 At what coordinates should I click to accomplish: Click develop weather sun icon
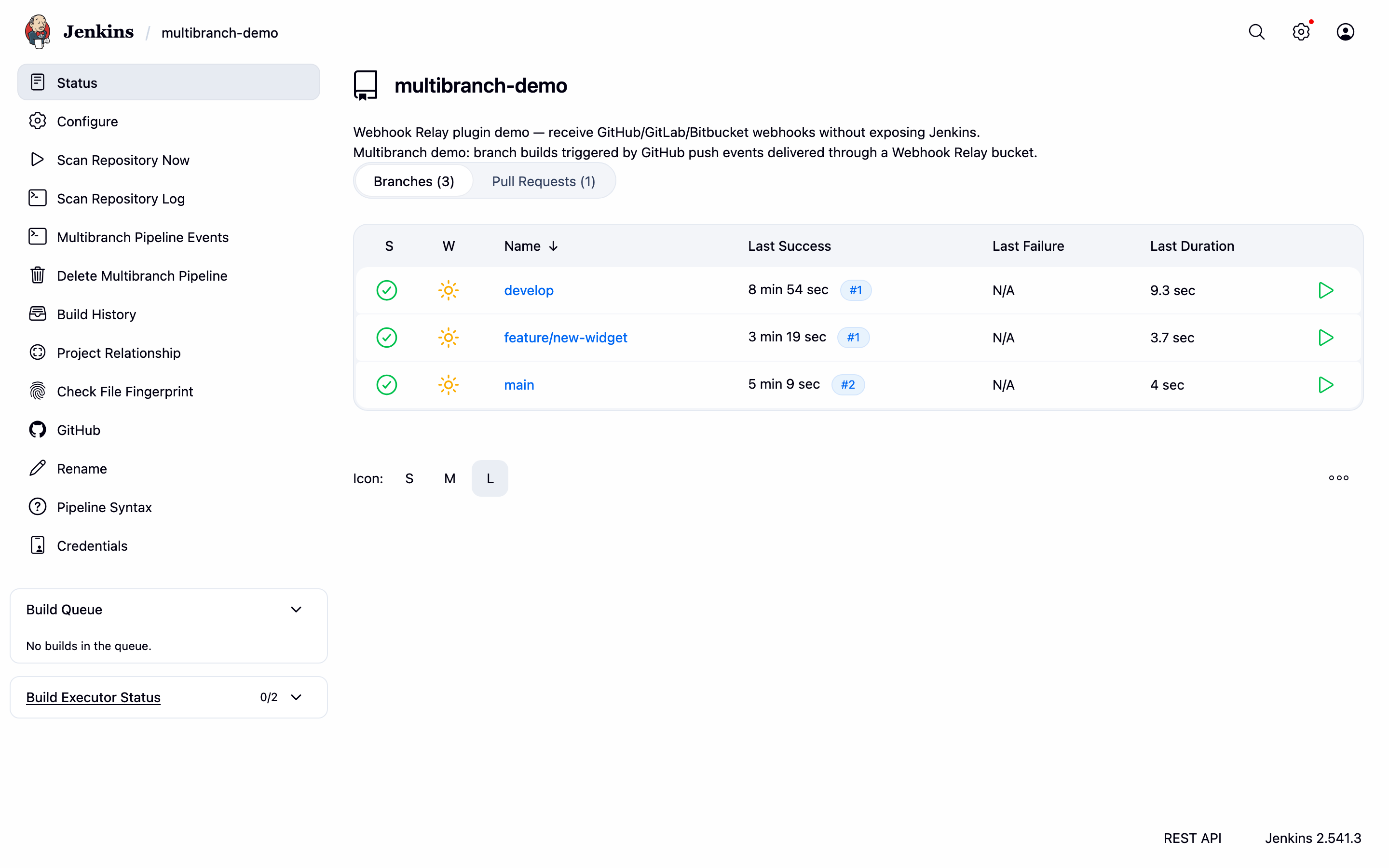pyautogui.click(x=448, y=290)
